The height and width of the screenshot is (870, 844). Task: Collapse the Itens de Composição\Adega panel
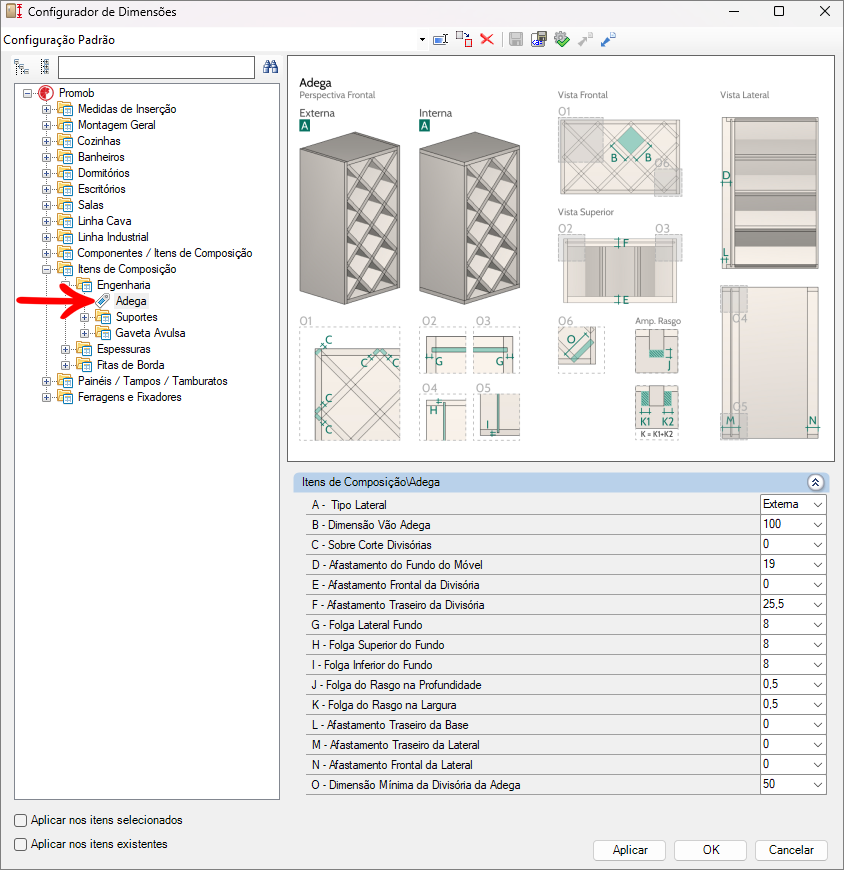(x=815, y=482)
